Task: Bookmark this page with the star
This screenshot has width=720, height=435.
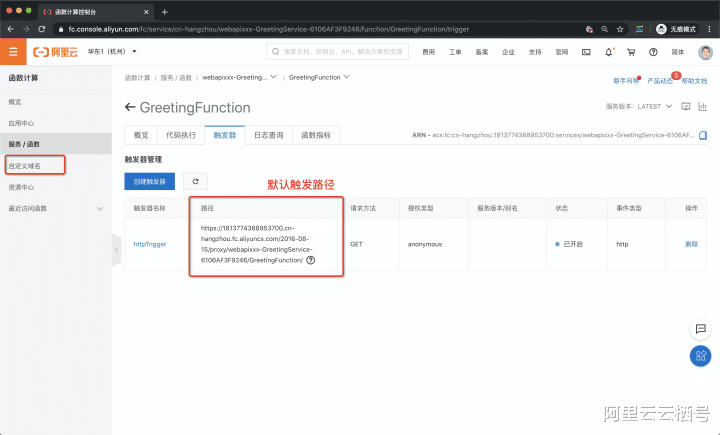Action: tap(620, 29)
